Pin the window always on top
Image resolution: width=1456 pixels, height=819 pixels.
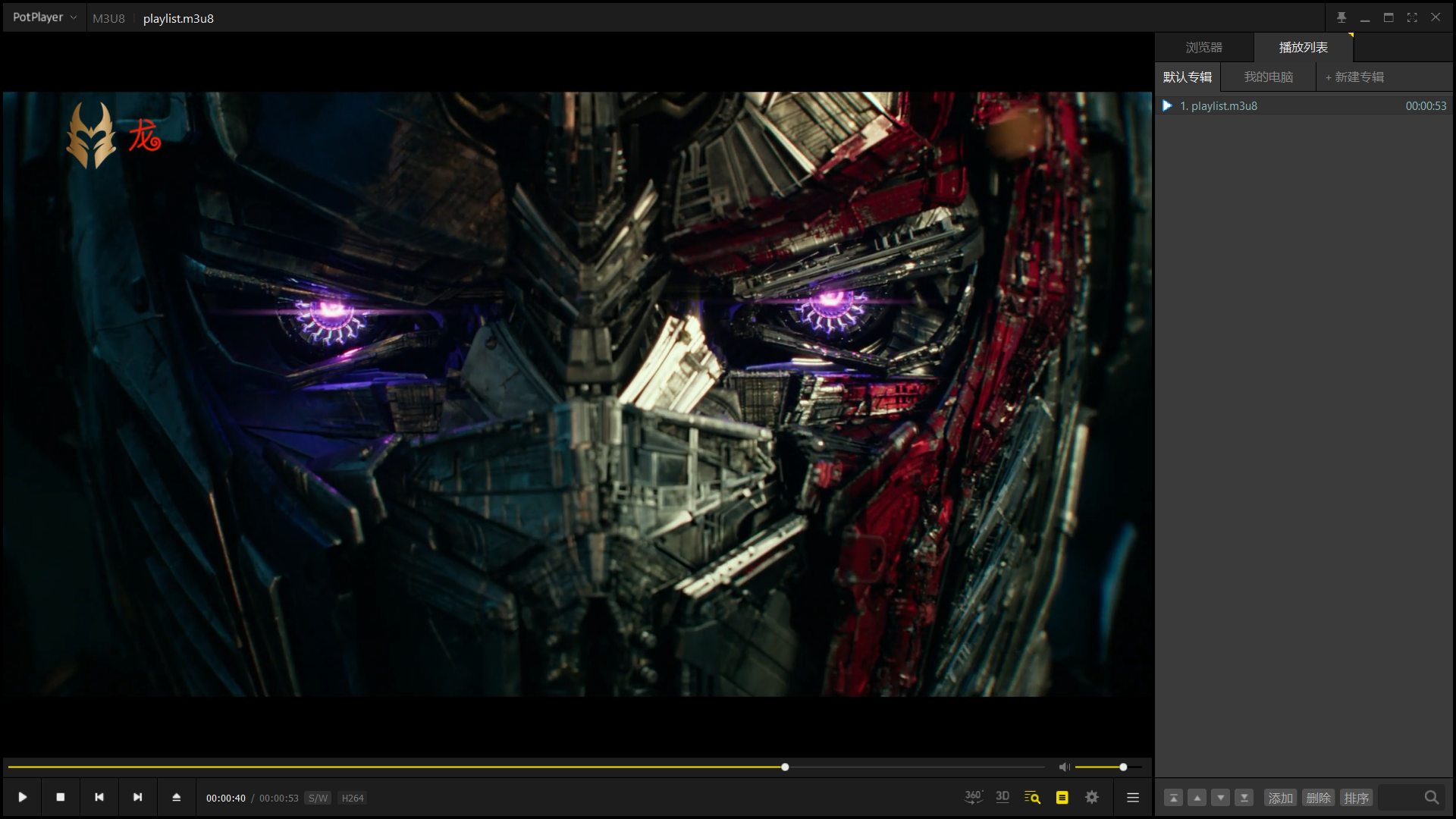[x=1341, y=17]
